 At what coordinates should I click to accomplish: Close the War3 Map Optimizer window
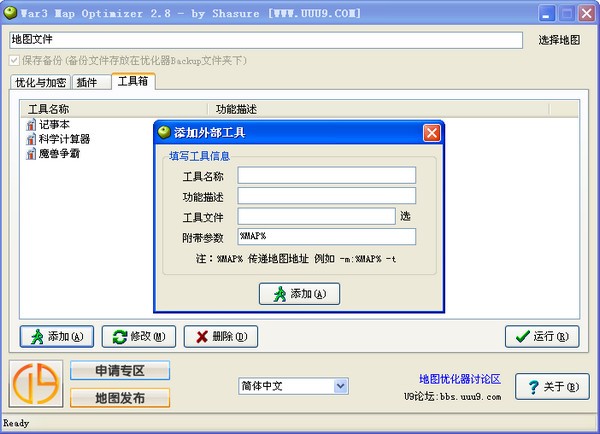586,13
